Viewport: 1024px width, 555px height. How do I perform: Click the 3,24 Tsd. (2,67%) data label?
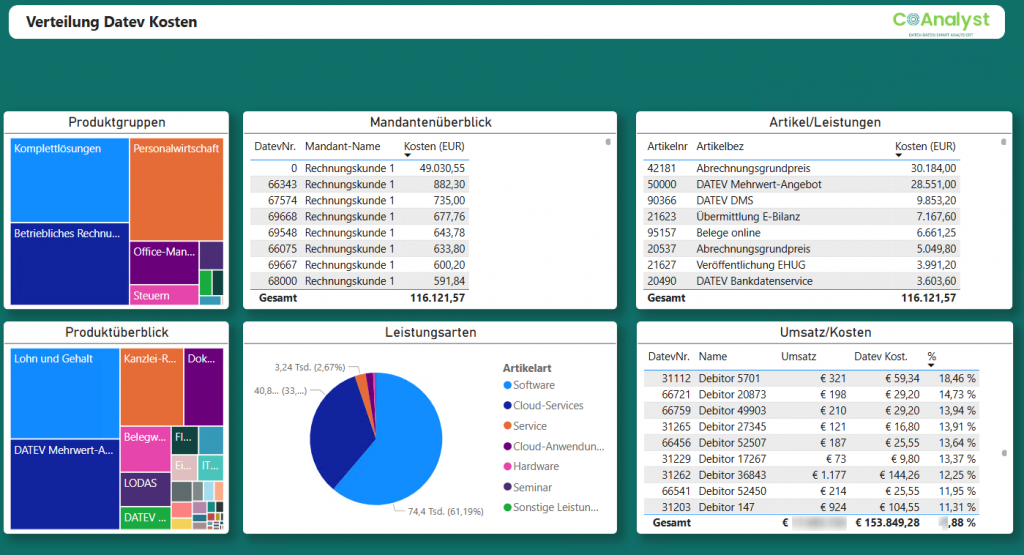point(310,367)
